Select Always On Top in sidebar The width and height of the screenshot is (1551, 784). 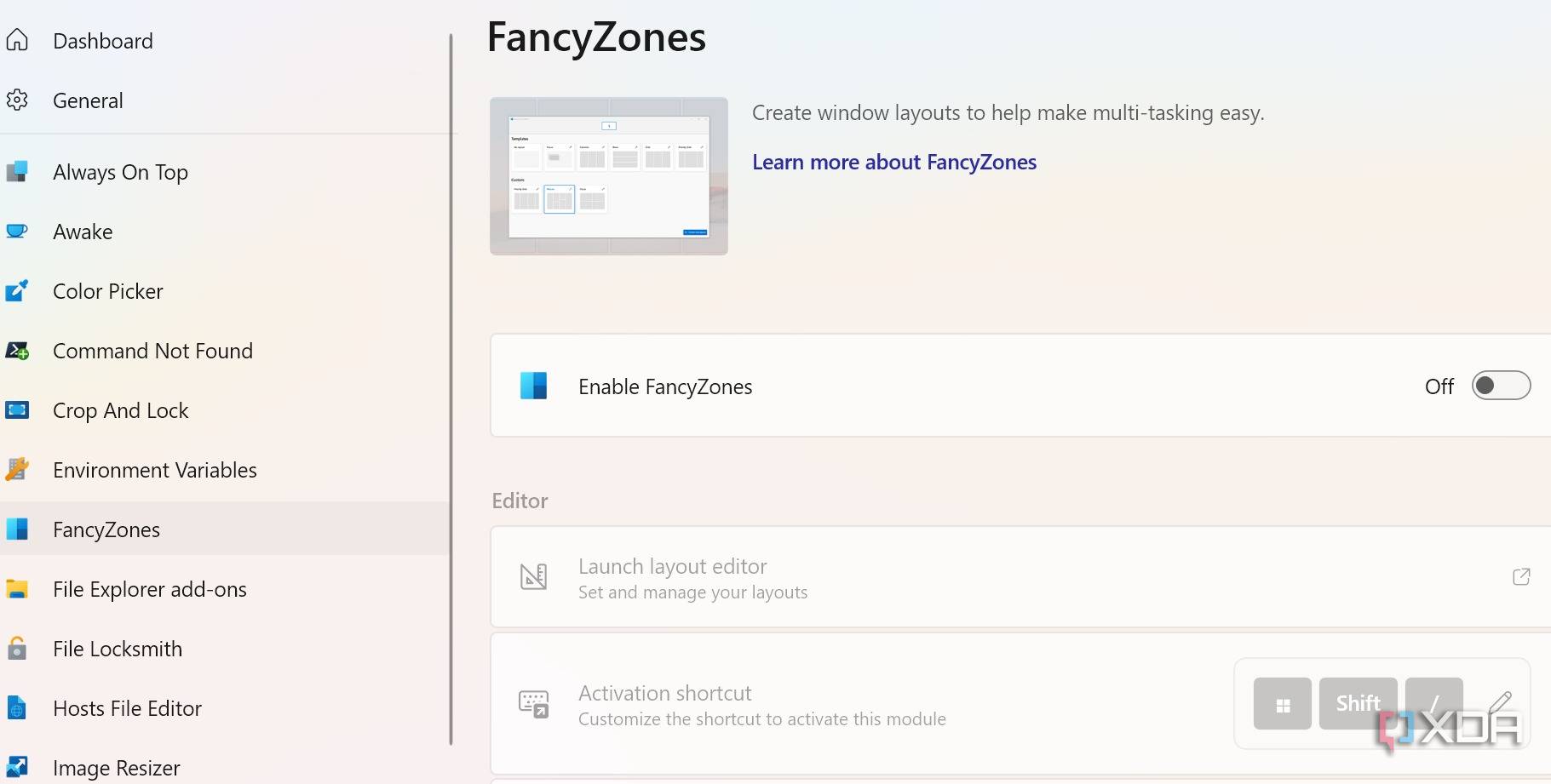click(226, 171)
